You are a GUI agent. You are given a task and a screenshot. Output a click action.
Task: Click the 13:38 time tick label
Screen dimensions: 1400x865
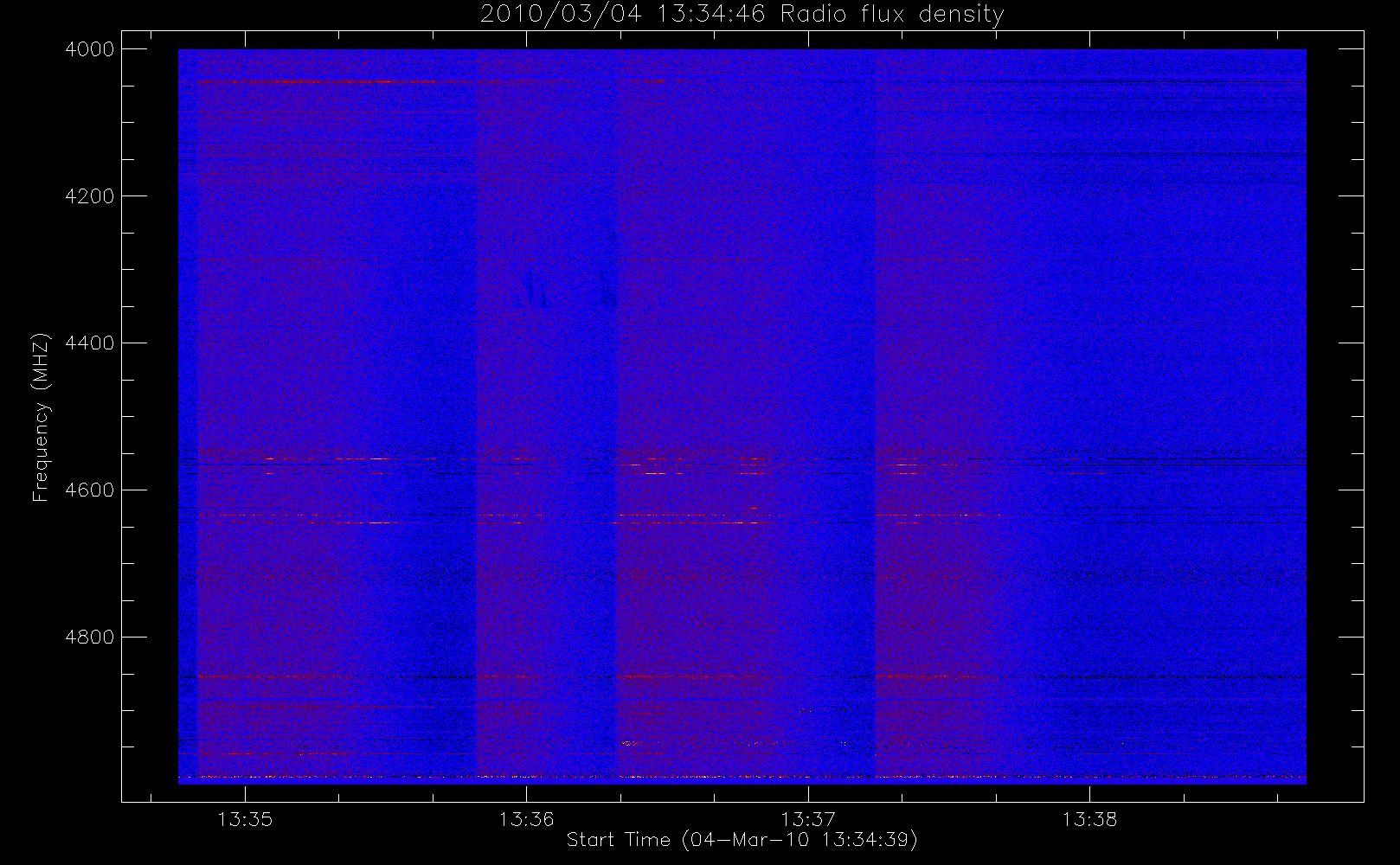1090,819
